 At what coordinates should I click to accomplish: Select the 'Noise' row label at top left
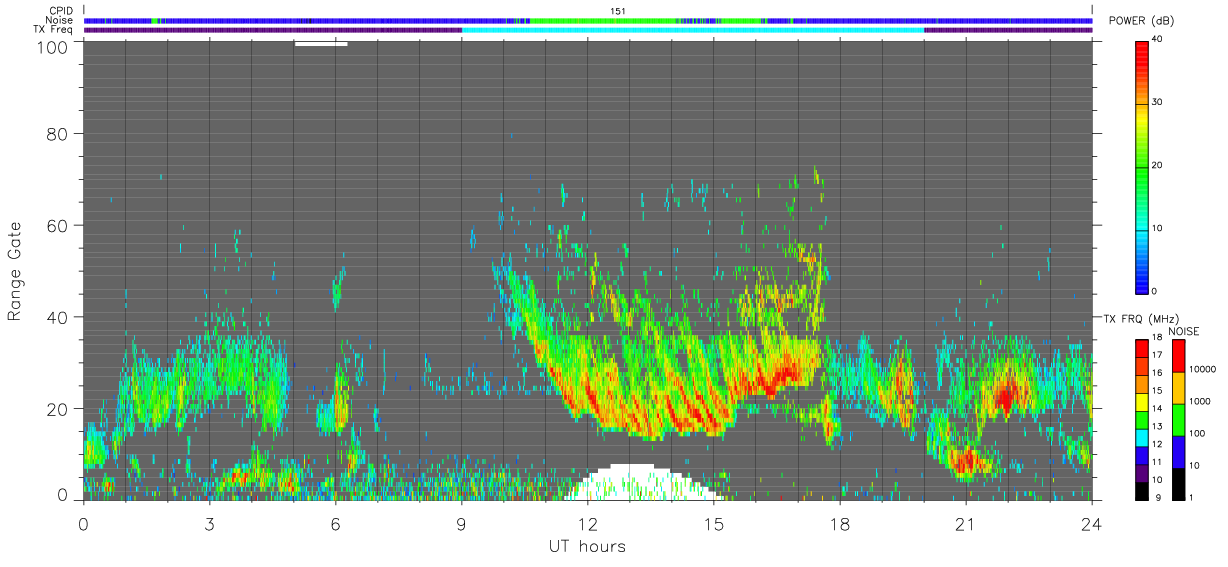point(60,20)
